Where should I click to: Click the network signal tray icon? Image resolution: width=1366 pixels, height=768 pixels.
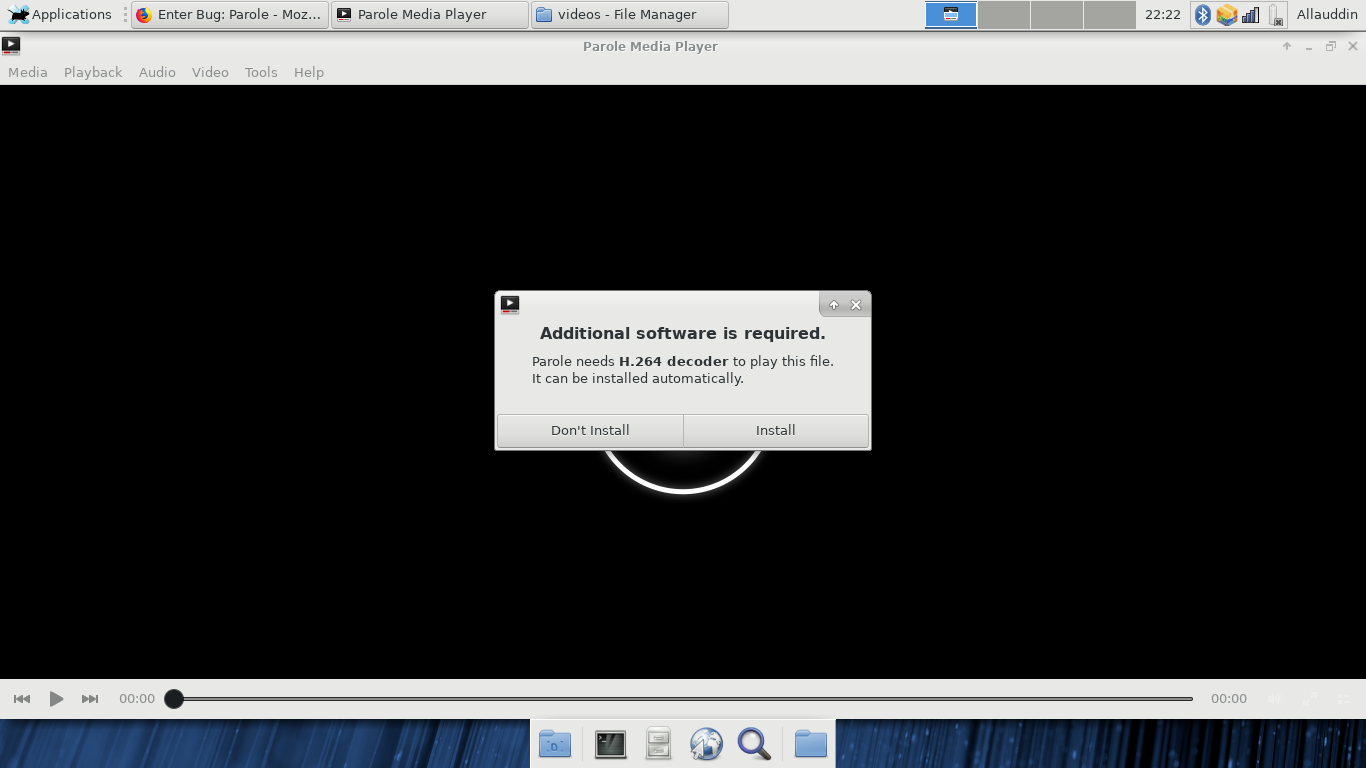(x=1250, y=15)
